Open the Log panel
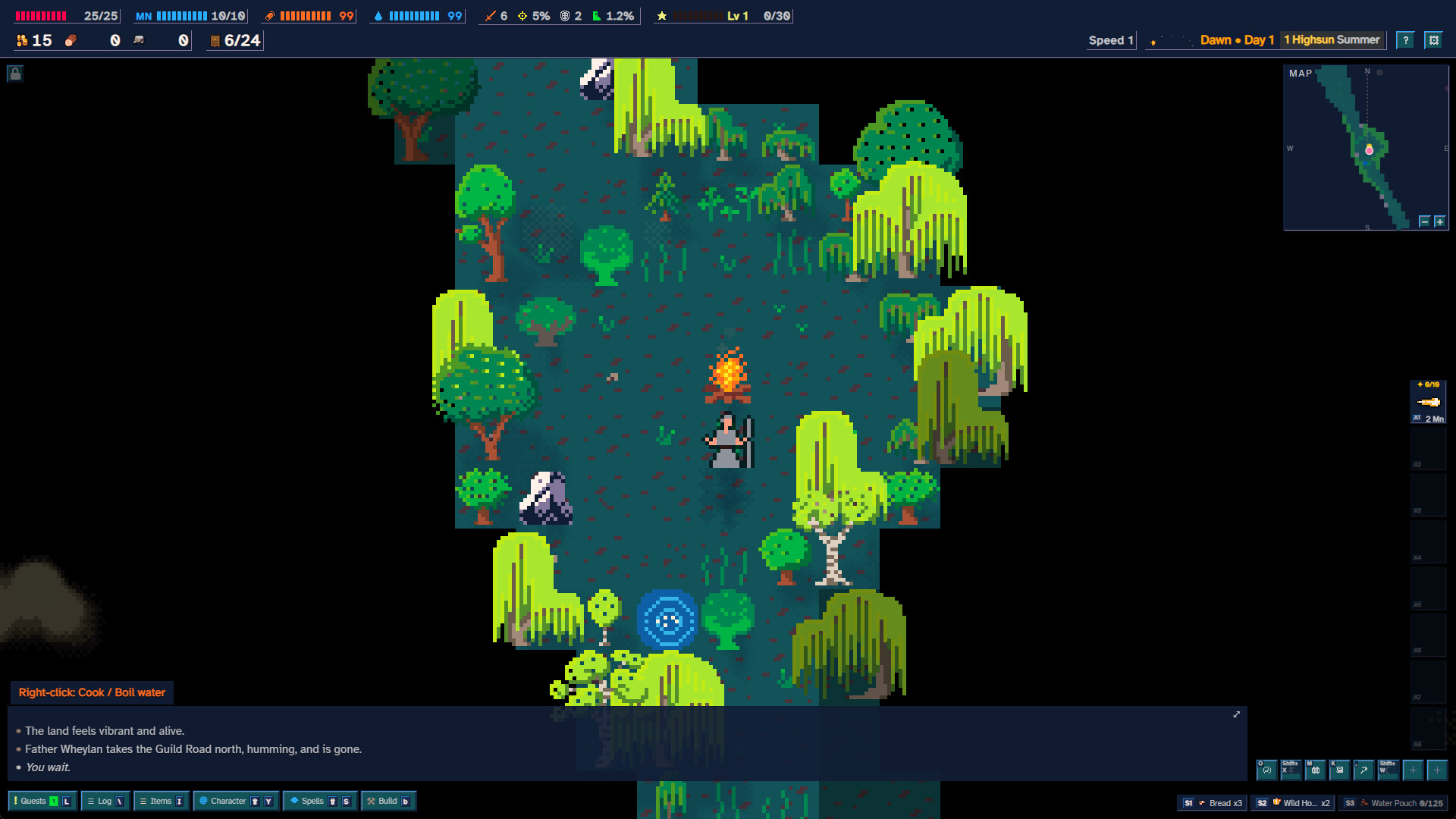This screenshot has height=819, width=1456. pyautogui.click(x=105, y=801)
